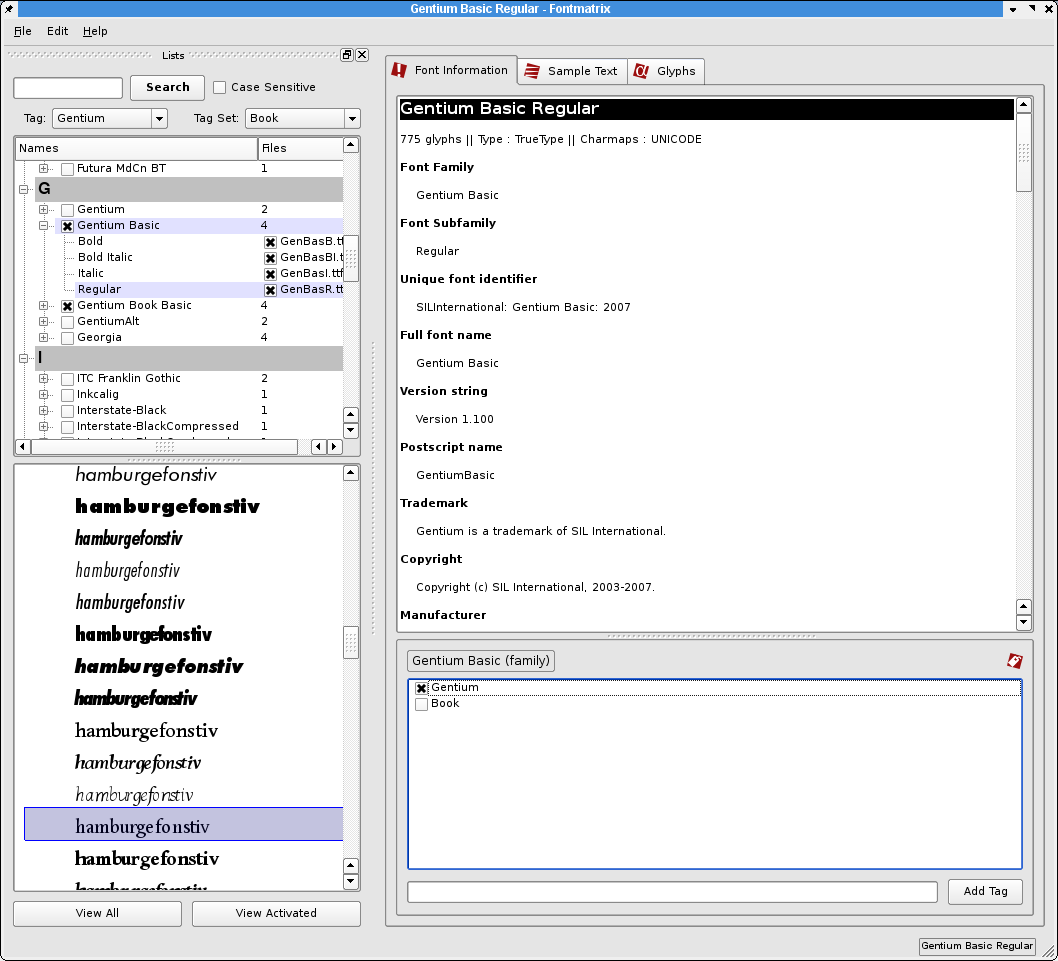Check the Georgia font checkbox
This screenshot has height=961, width=1058.
click(x=67, y=338)
